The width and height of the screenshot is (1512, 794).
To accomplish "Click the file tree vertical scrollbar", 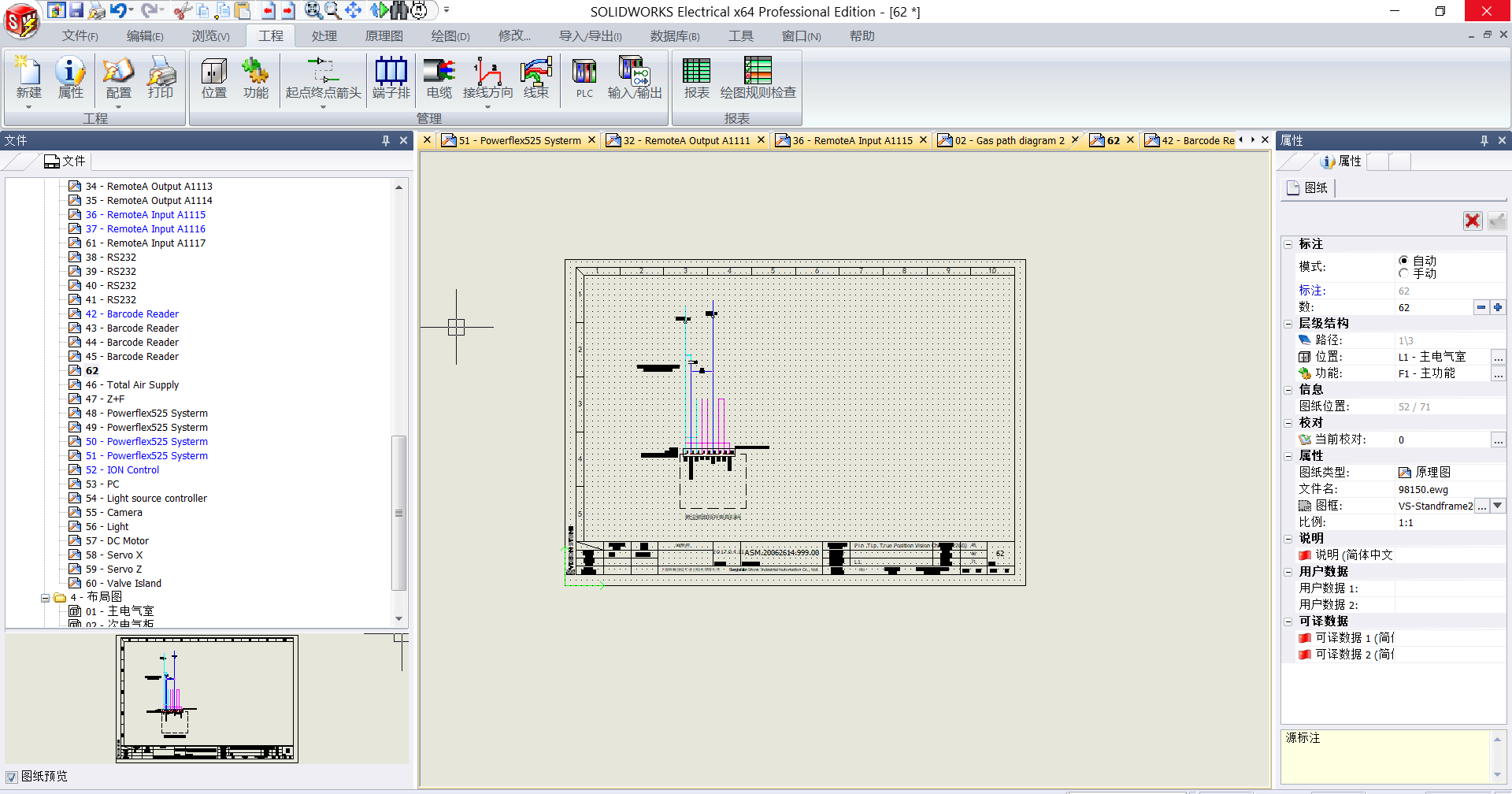I will [398, 513].
